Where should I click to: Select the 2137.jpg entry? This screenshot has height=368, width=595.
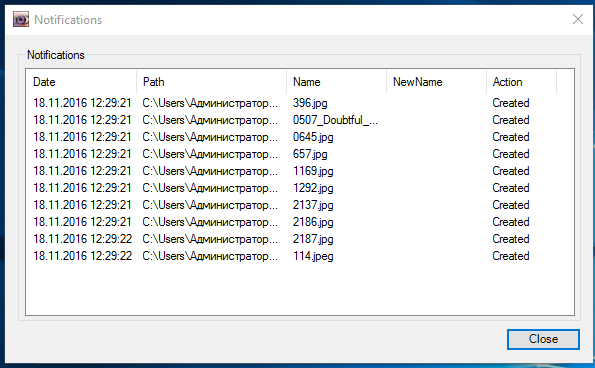pos(313,205)
